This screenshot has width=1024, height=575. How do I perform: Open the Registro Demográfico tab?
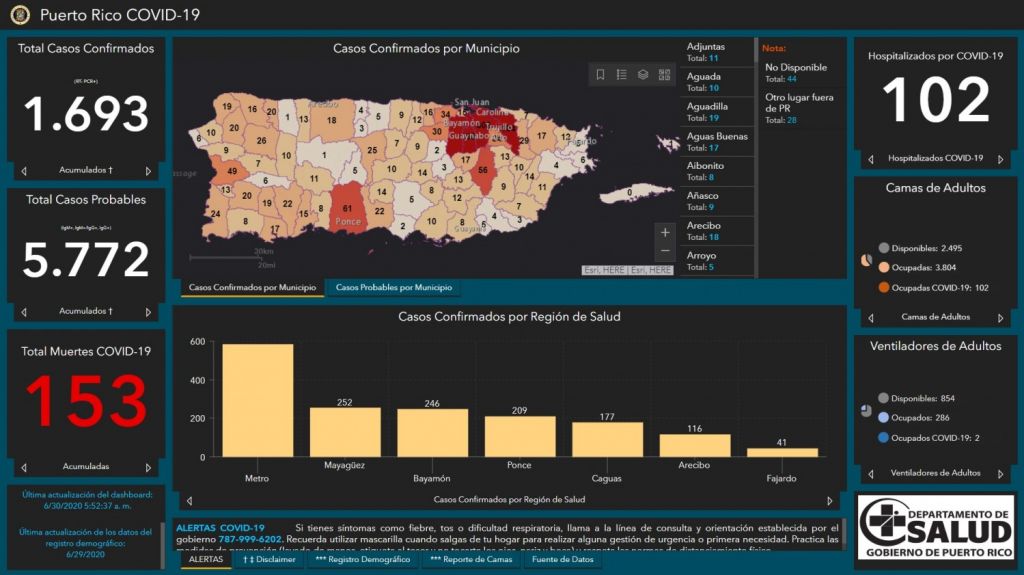(362, 560)
